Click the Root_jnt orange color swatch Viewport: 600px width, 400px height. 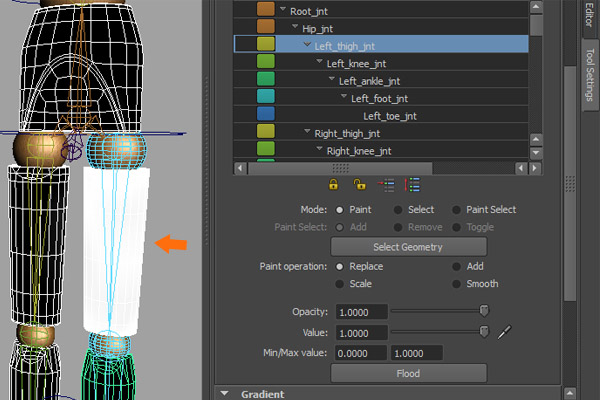(x=265, y=10)
